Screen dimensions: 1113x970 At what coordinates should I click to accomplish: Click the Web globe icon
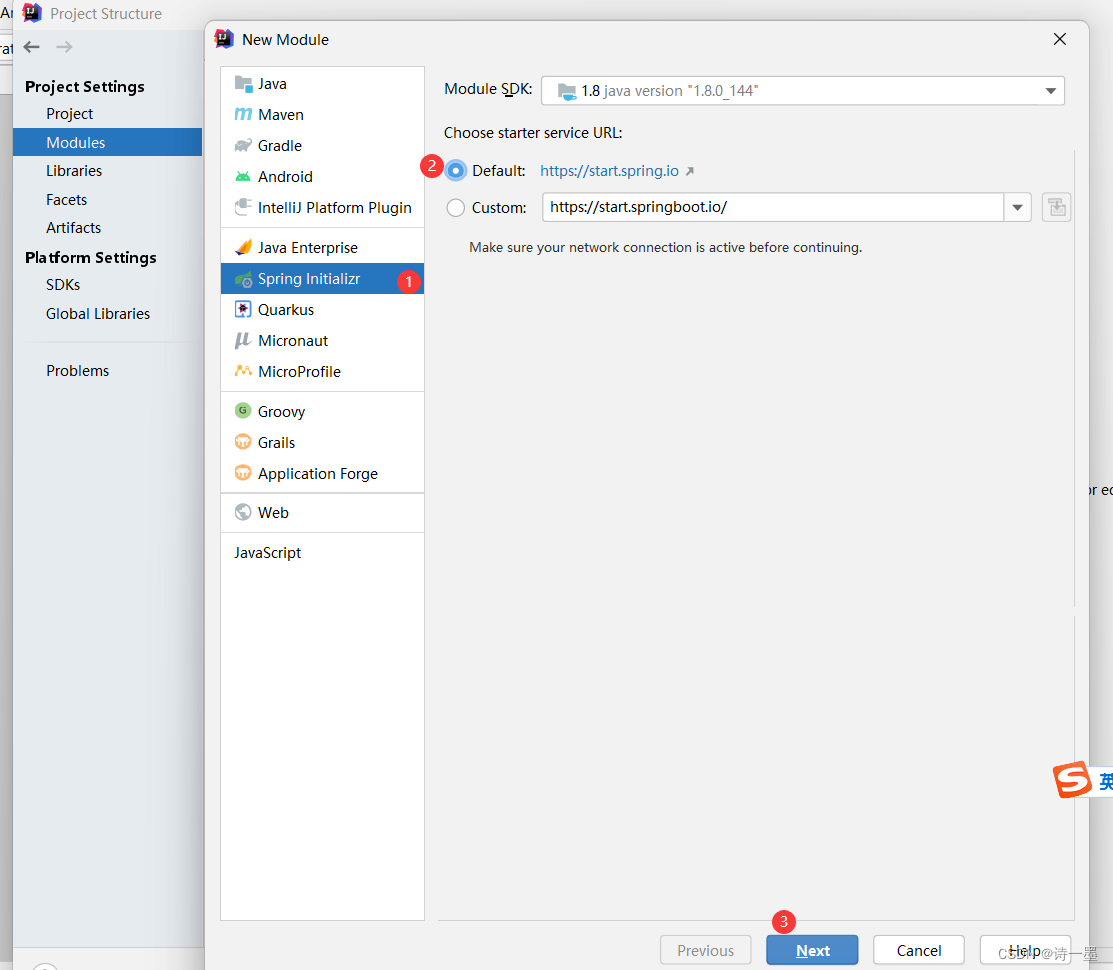coord(243,512)
